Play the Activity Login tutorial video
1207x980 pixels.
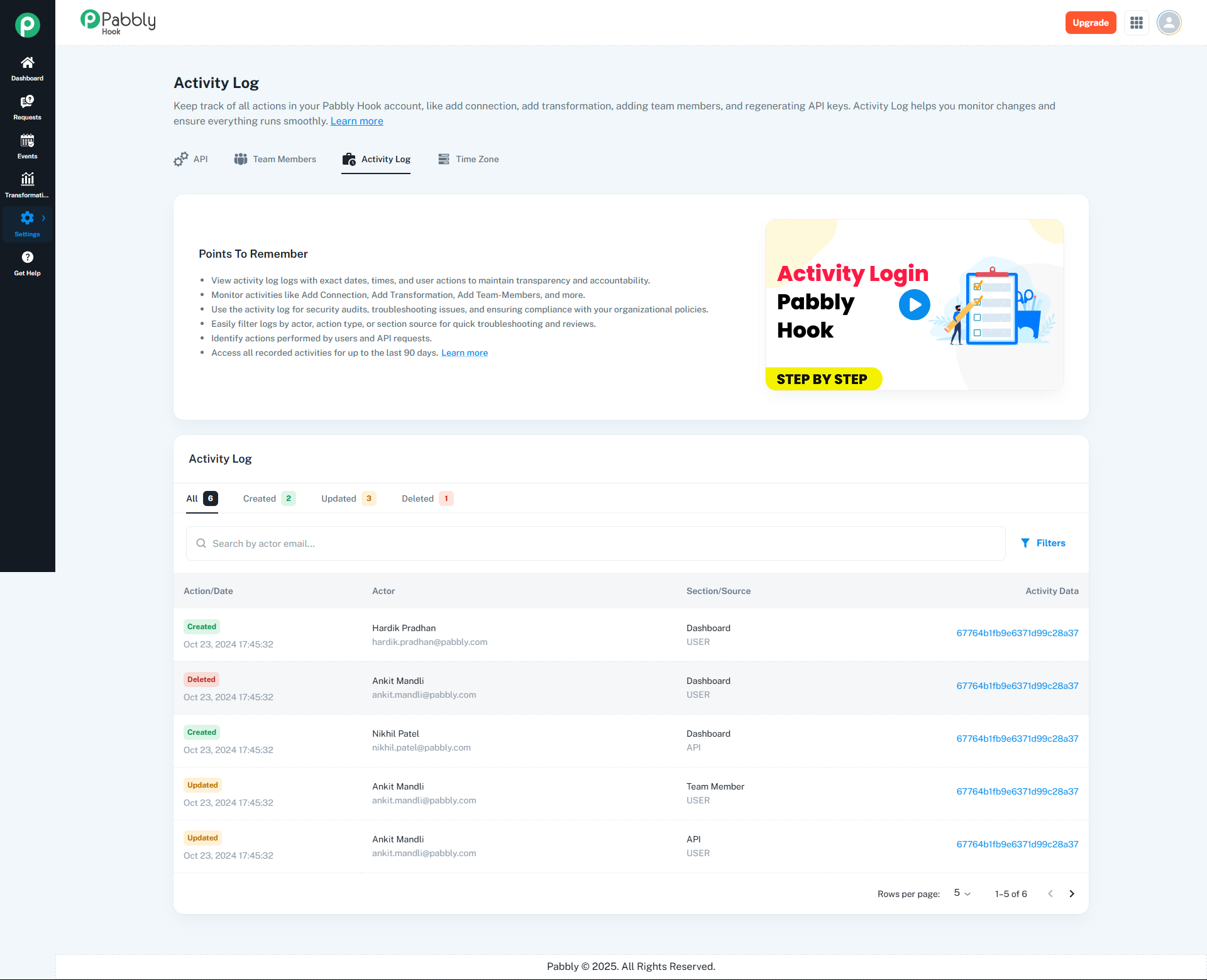coord(915,305)
